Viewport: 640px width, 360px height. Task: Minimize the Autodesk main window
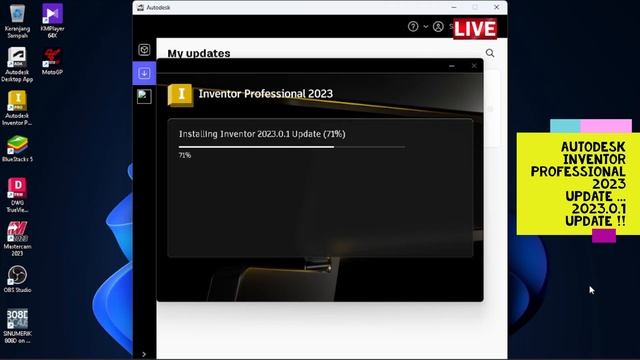454,7
